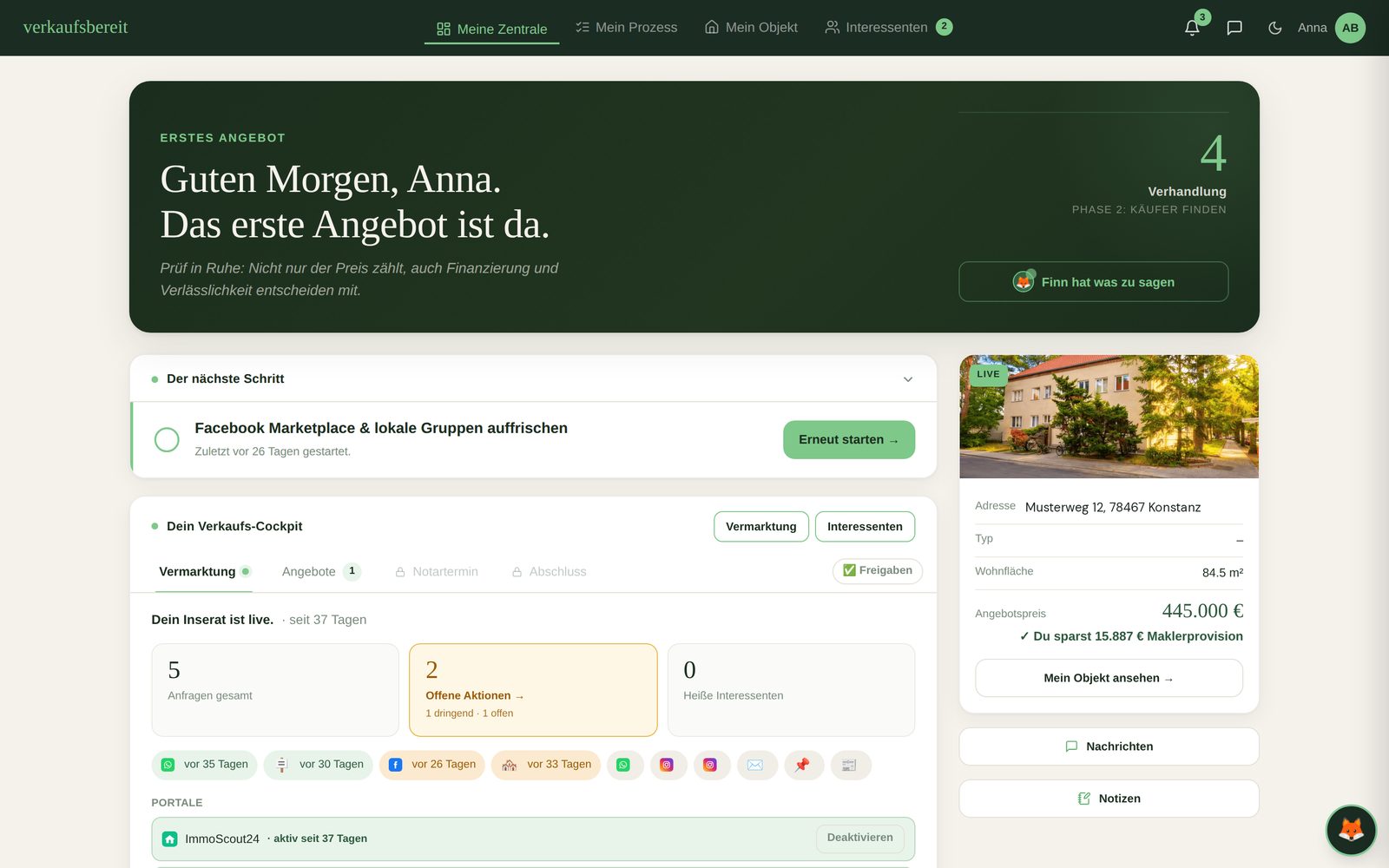Open the 'Offene Aktionen' card

click(x=533, y=690)
